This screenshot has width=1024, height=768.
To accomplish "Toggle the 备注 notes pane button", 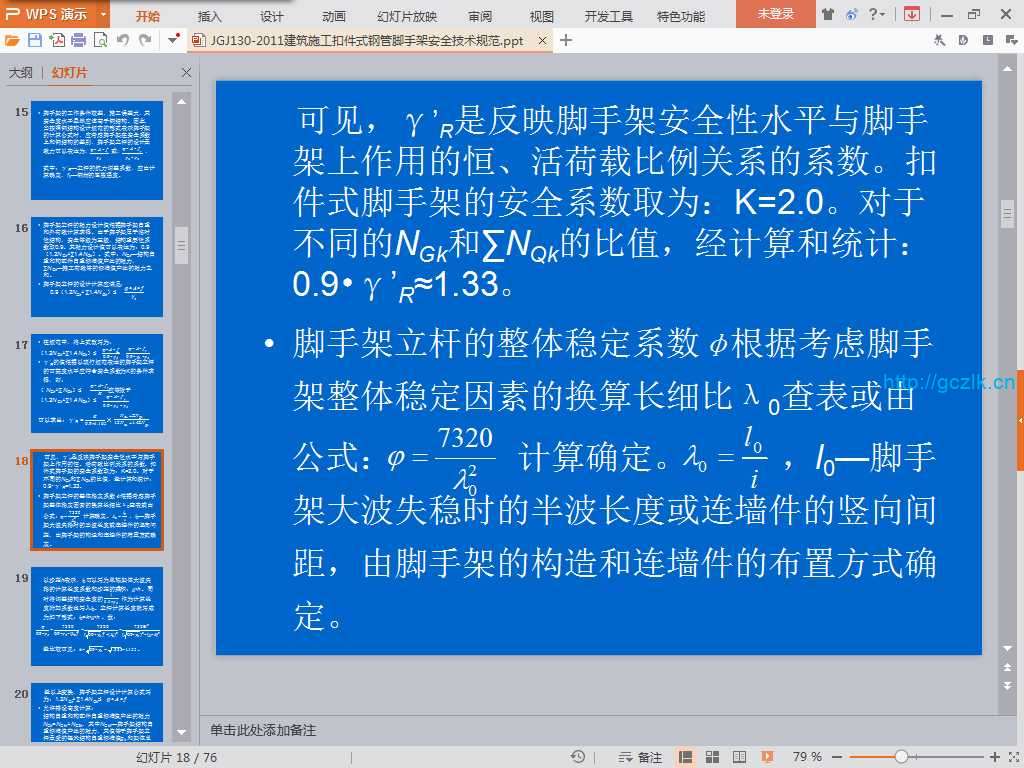I will tap(642, 757).
